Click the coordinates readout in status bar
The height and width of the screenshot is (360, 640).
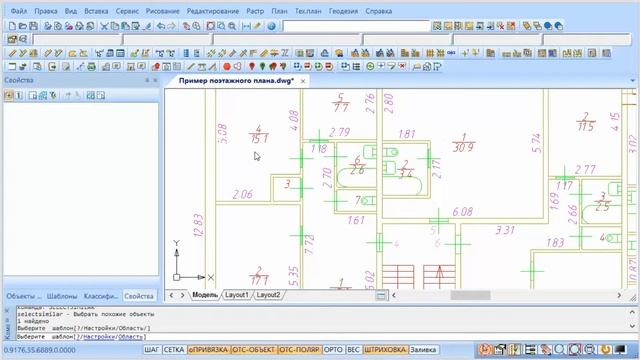click(39, 350)
